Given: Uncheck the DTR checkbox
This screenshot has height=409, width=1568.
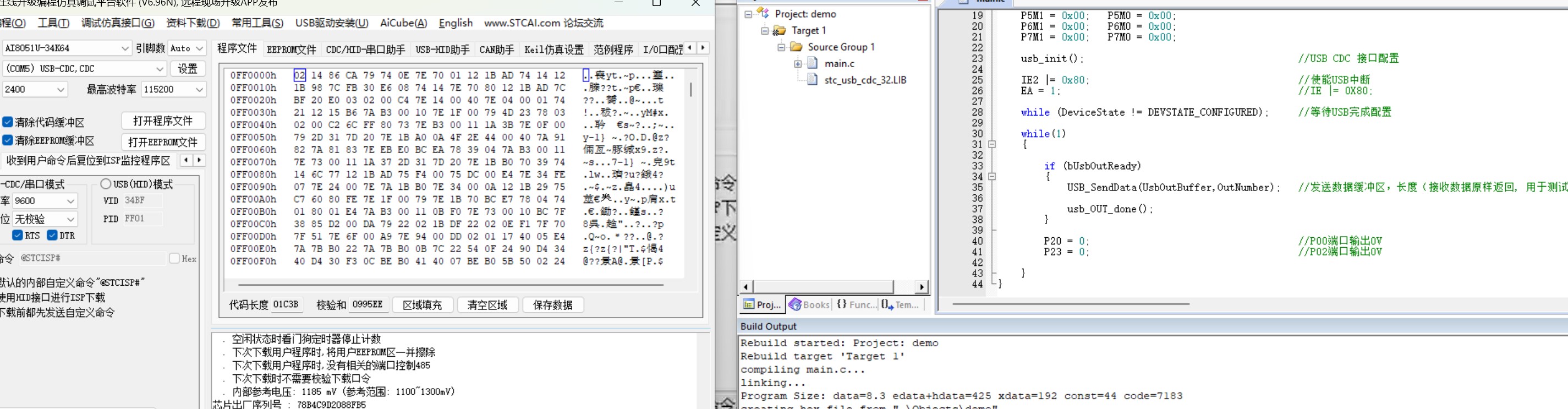Looking at the screenshot, I should point(52,235).
